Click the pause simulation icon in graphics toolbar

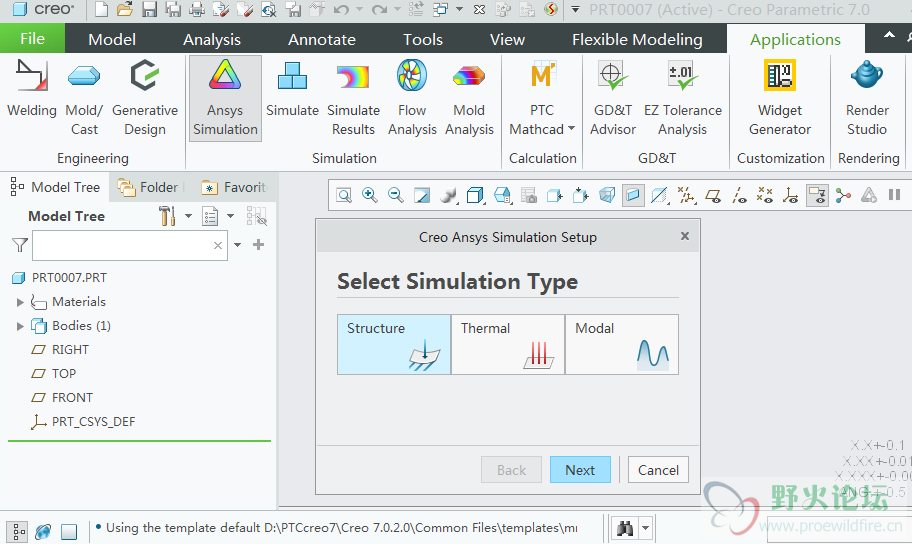point(895,195)
